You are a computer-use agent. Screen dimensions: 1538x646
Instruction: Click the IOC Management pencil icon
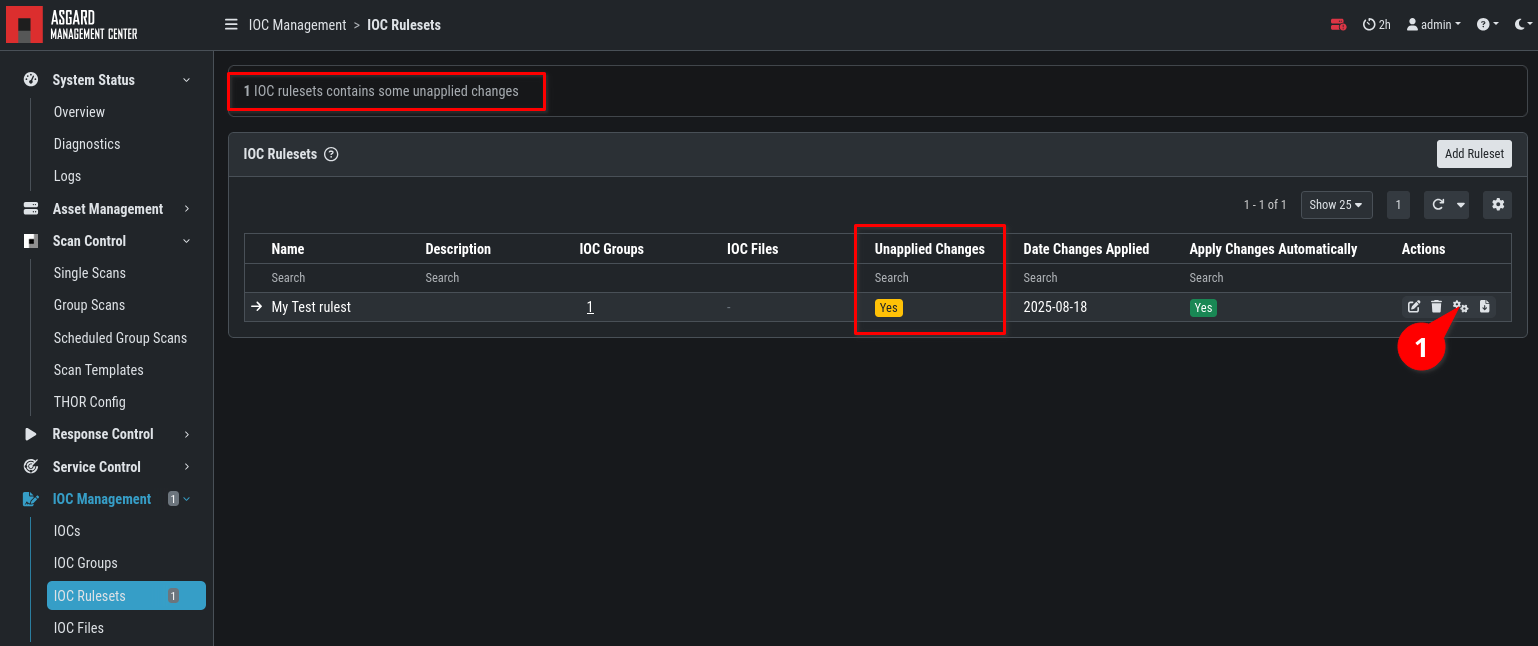31,499
